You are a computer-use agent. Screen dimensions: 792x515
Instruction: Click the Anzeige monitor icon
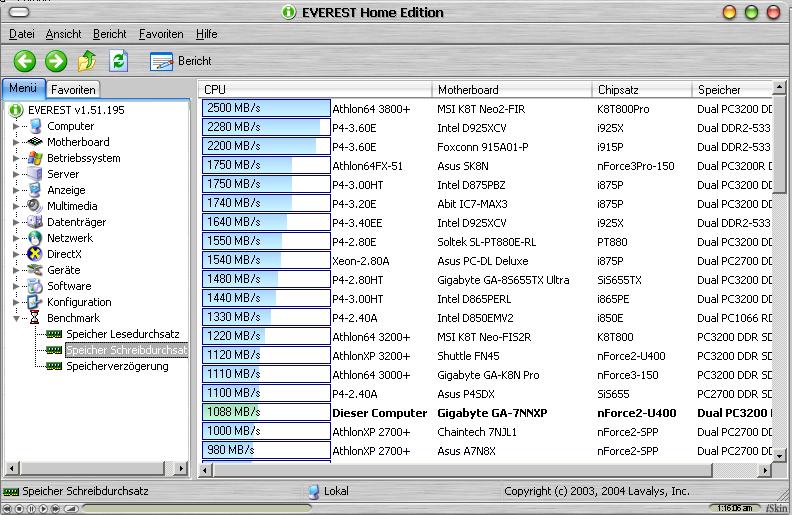(x=35, y=190)
